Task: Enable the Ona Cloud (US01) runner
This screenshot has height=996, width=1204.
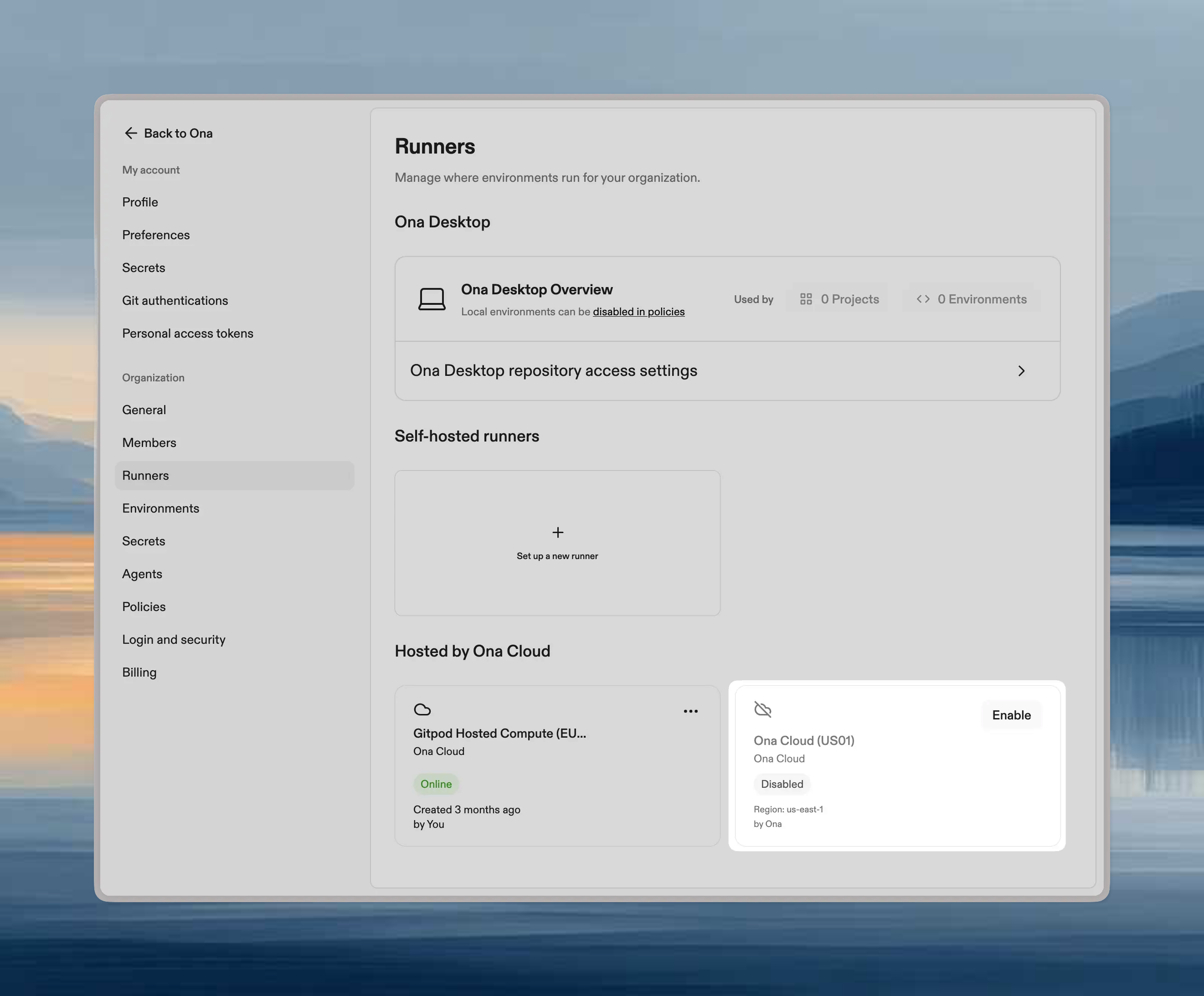Action: pyautogui.click(x=1011, y=715)
